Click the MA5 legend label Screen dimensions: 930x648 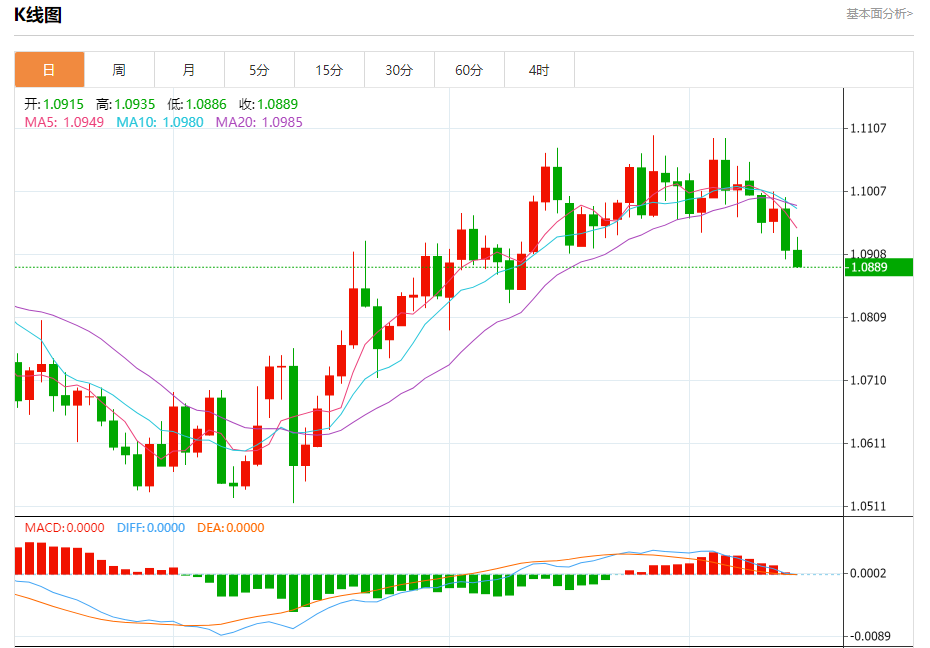[x=64, y=122]
